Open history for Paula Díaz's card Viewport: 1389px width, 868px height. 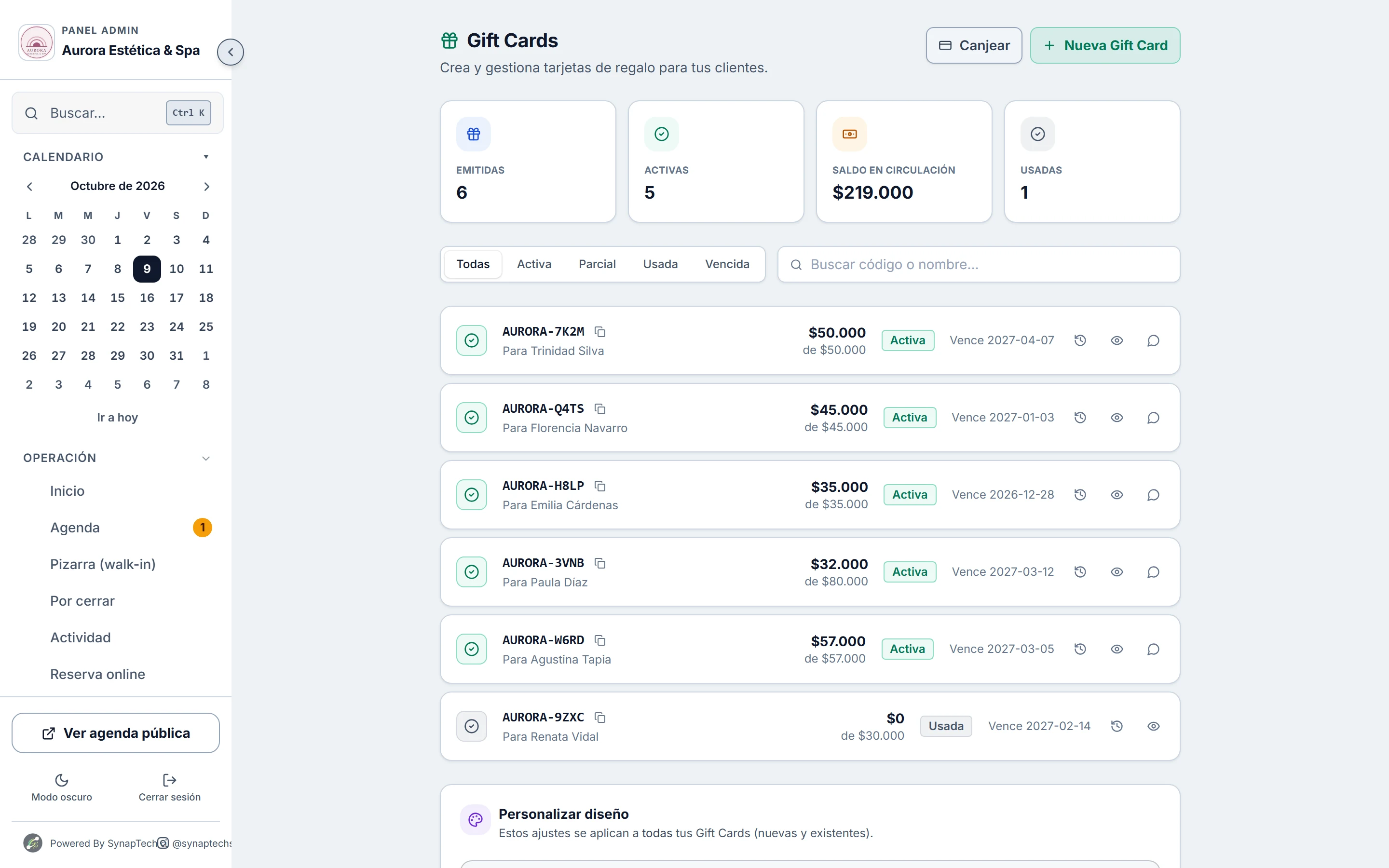(x=1080, y=572)
